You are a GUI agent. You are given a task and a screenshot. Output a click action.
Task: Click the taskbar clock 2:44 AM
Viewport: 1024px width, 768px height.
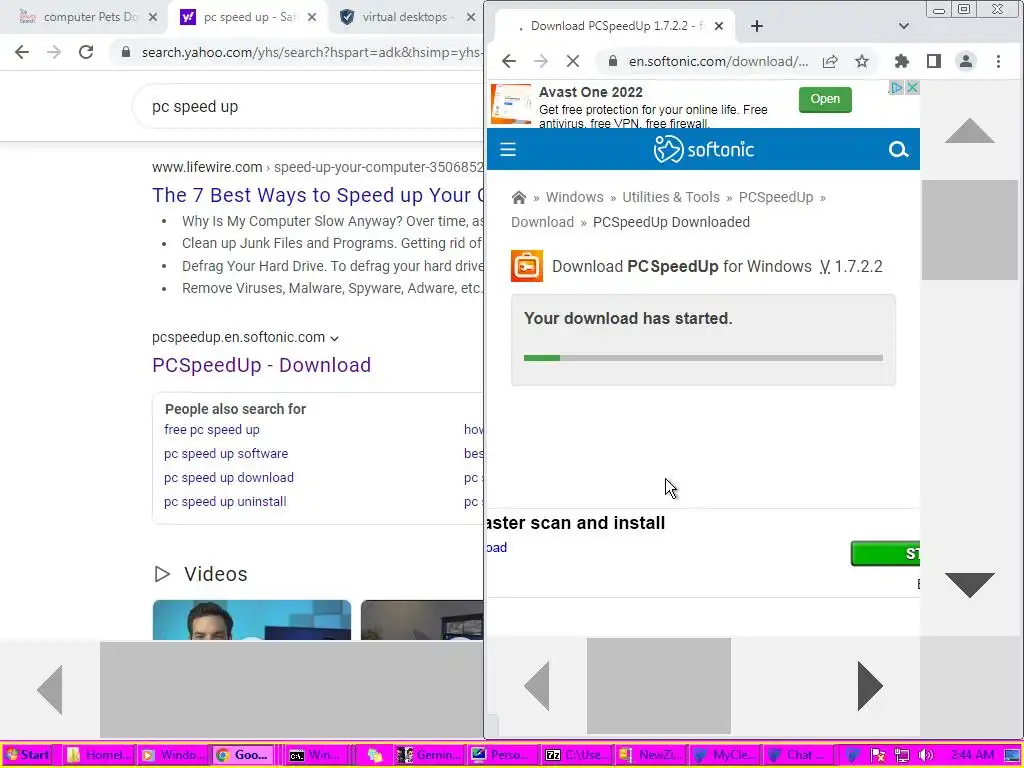(x=972, y=755)
